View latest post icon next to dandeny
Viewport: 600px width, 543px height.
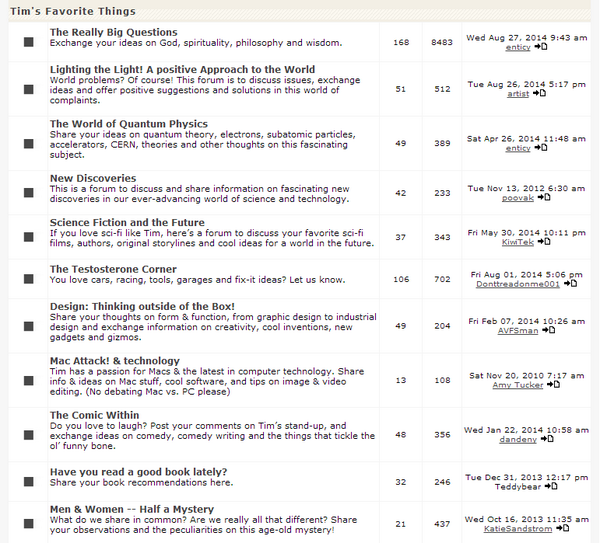point(547,439)
